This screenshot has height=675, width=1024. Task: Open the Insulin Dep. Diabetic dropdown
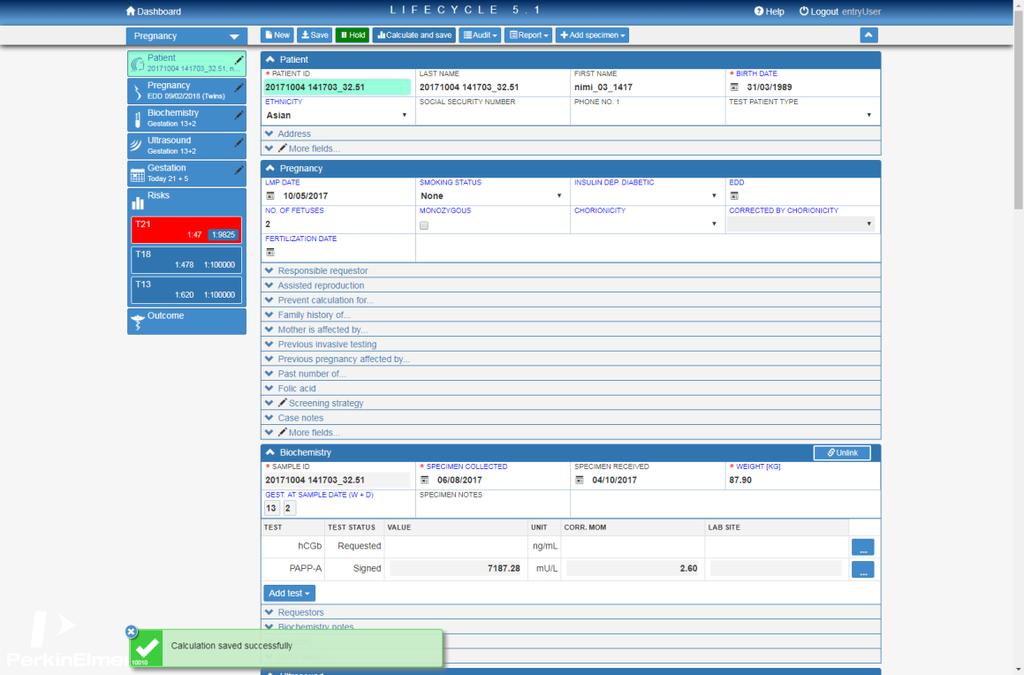pos(646,196)
